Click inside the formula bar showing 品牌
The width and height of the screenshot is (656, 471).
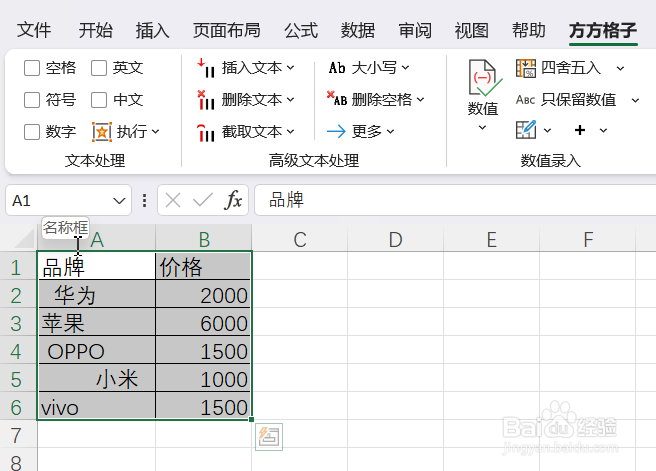(455, 200)
